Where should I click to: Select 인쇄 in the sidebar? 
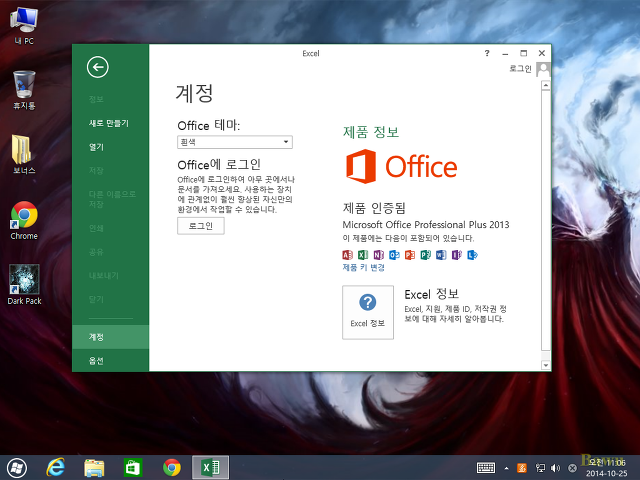pyautogui.click(x=96, y=228)
